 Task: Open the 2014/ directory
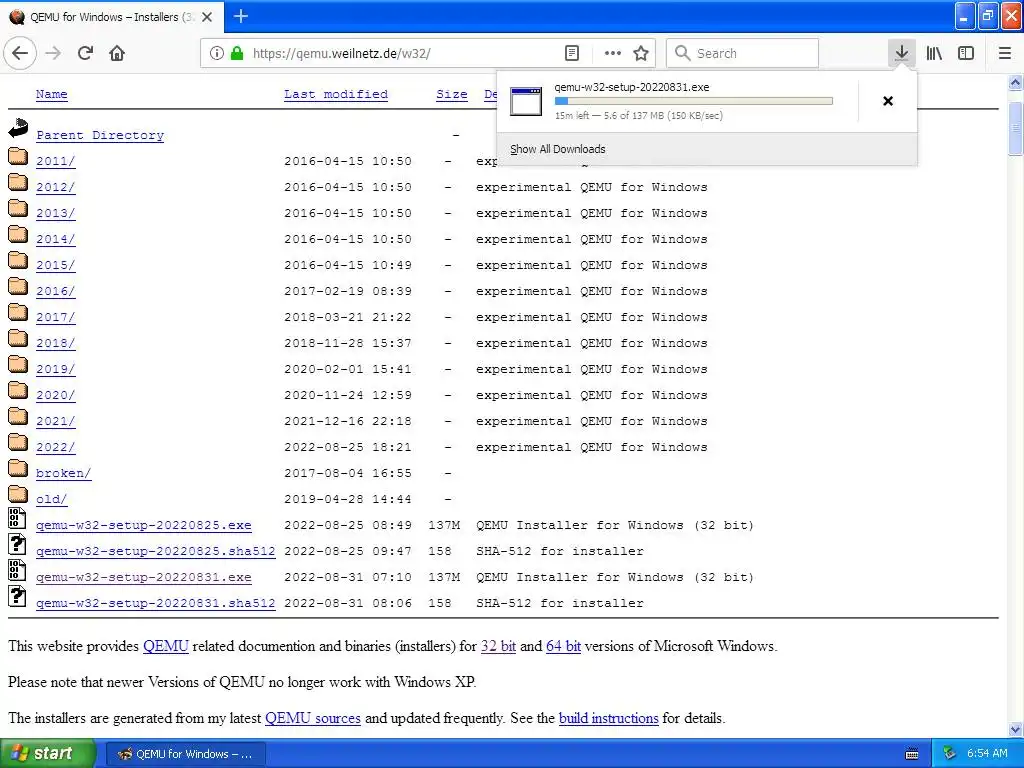[56, 239]
